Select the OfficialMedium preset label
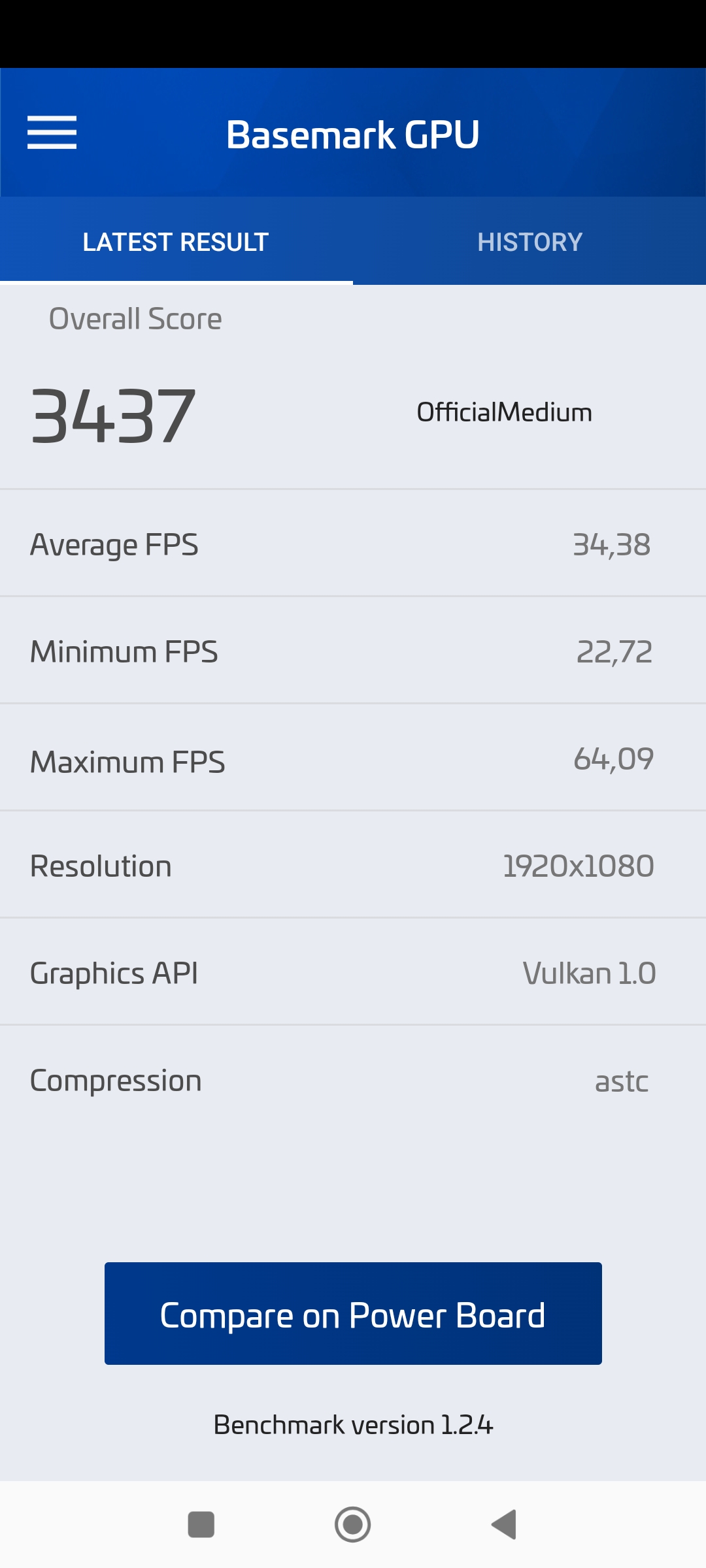The height and width of the screenshot is (1568, 706). (504, 412)
